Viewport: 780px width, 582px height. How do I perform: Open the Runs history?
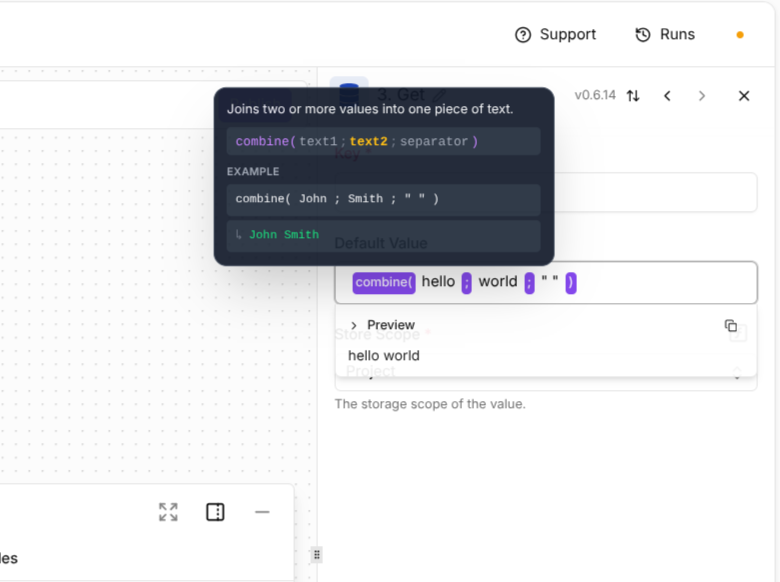665,34
